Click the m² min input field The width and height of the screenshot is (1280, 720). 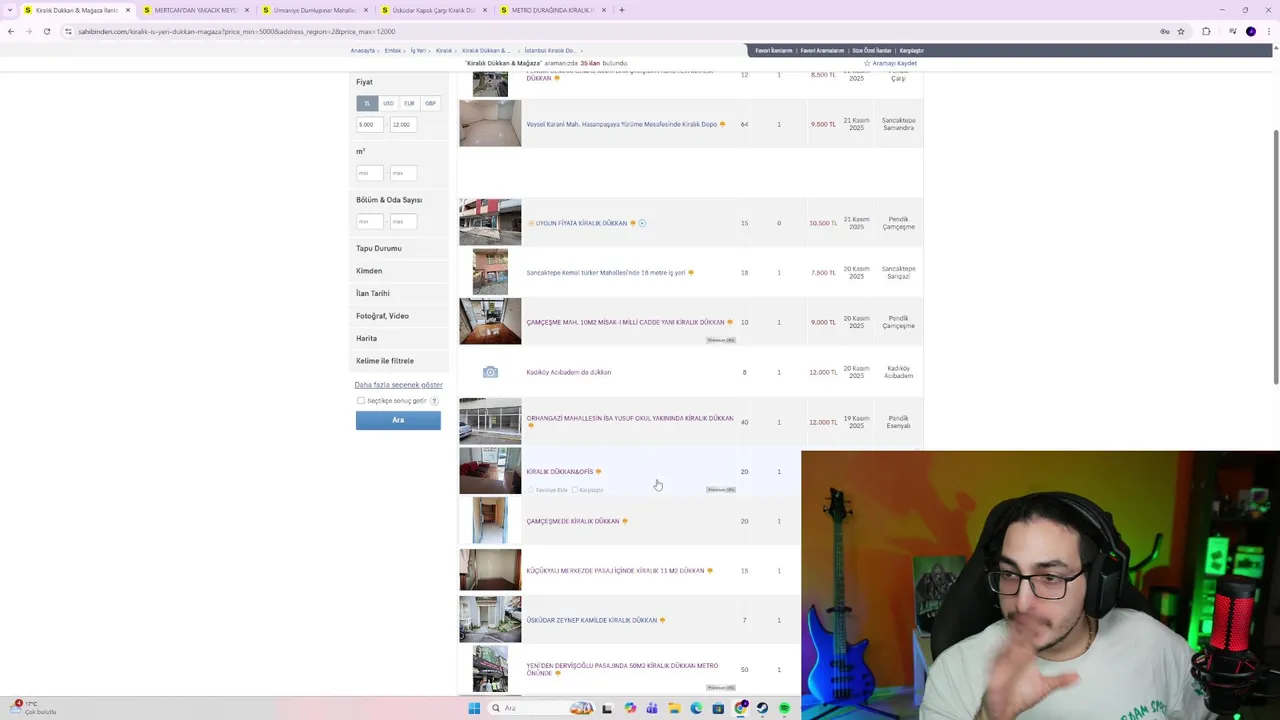pos(370,173)
